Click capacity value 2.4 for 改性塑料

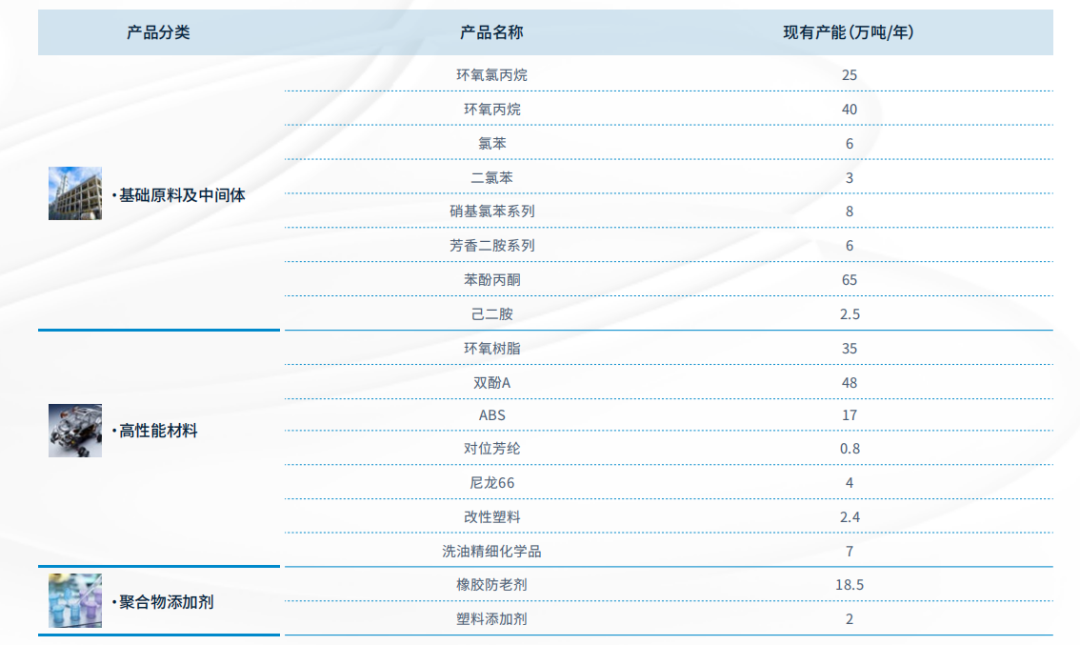pyautogui.click(x=849, y=517)
